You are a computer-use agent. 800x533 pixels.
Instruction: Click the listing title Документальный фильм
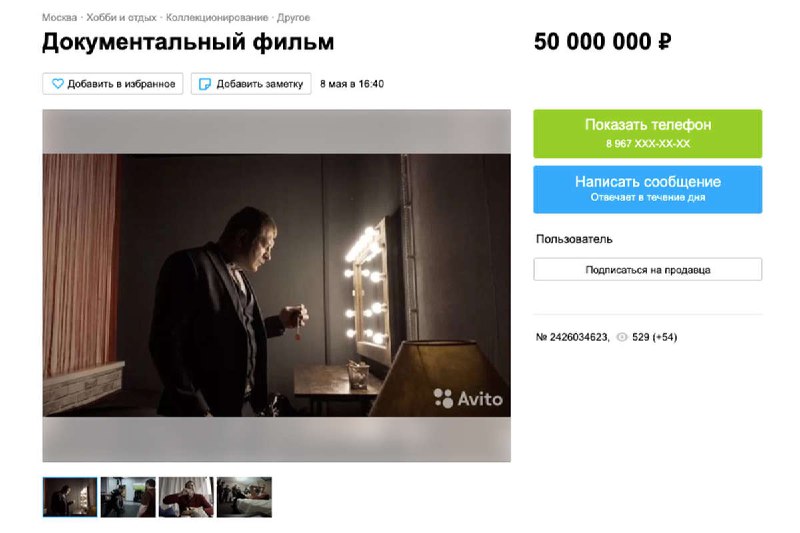(x=188, y=42)
